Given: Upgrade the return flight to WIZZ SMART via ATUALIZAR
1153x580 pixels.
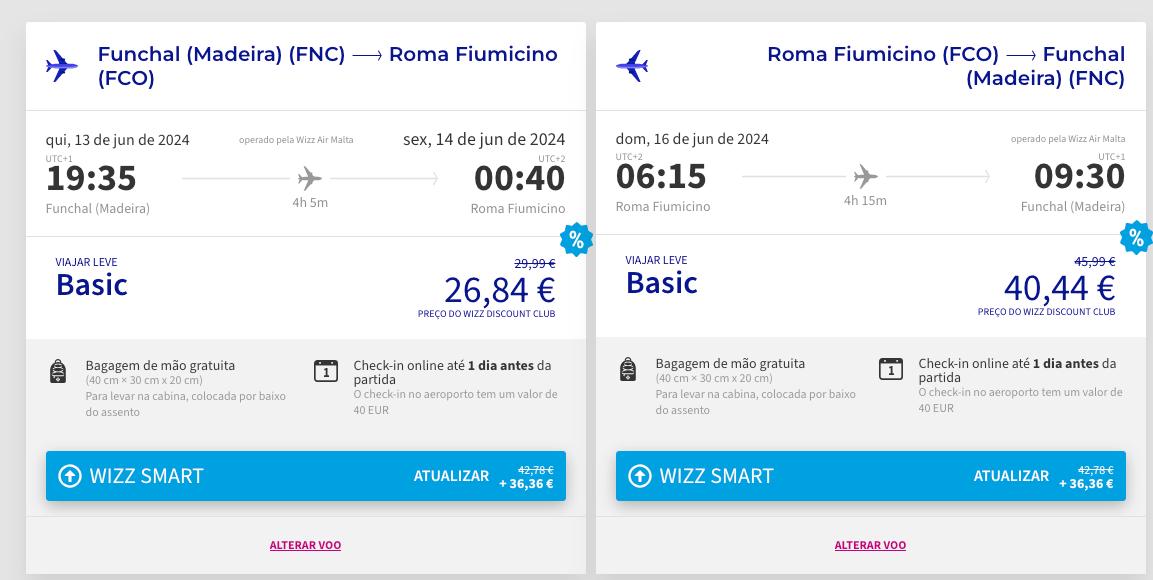Looking at the screenshot, I should [x=1011, y=476].
